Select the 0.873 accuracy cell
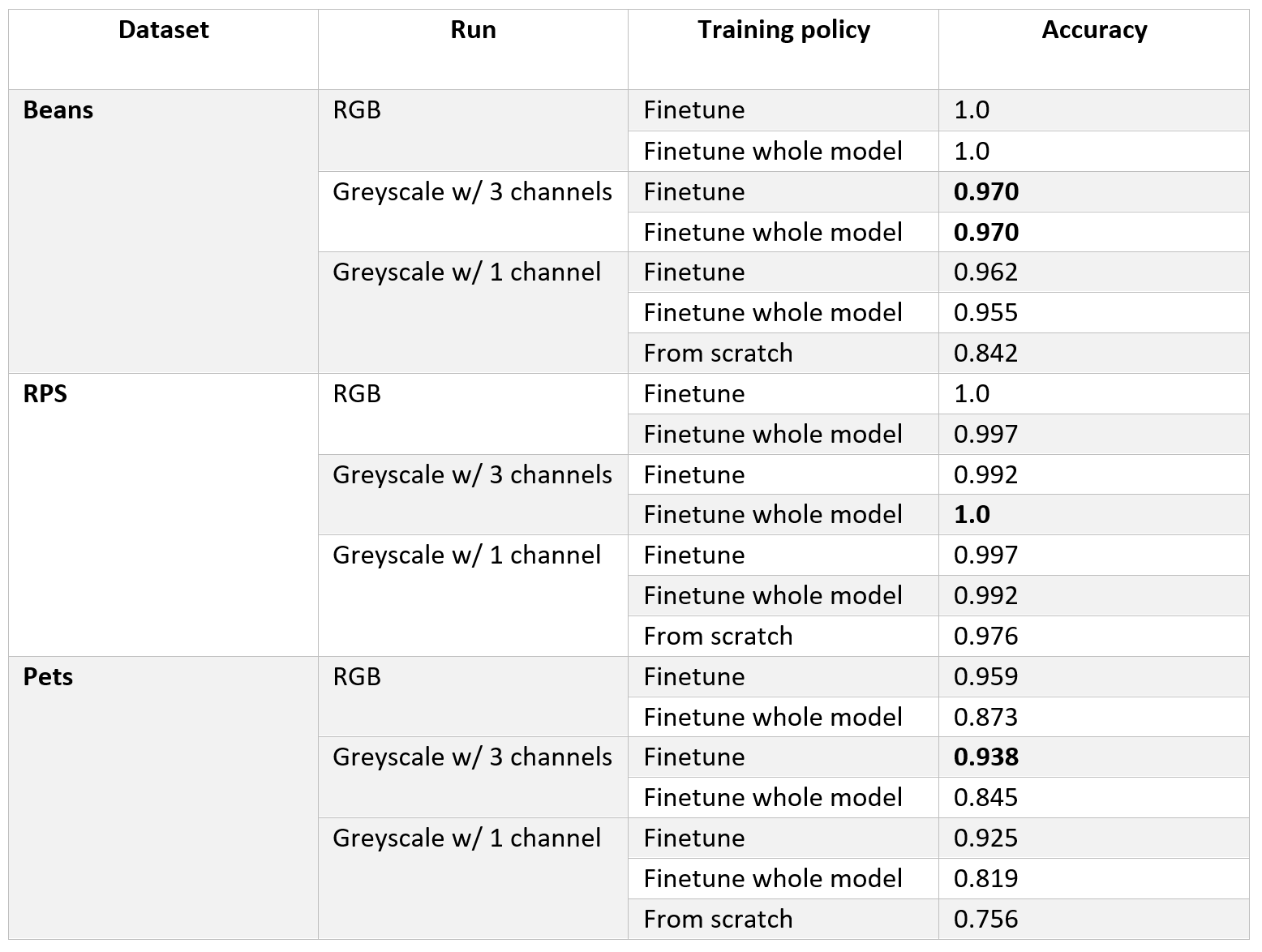 pos(985,718)
